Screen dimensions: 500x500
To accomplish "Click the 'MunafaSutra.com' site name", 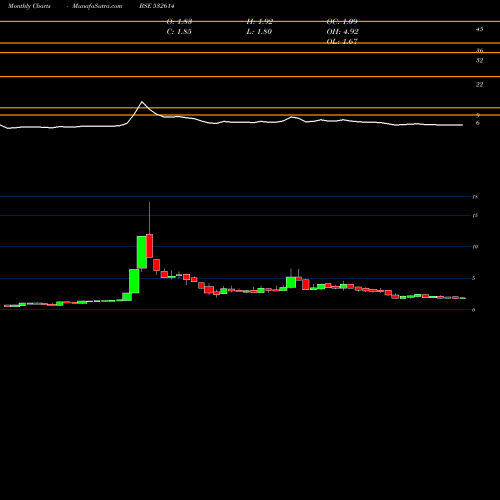I will click(97, 6).
